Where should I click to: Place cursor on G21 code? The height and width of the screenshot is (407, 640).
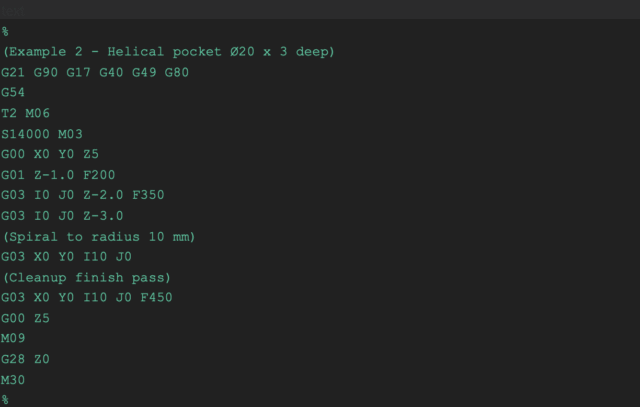pos(16,72)
